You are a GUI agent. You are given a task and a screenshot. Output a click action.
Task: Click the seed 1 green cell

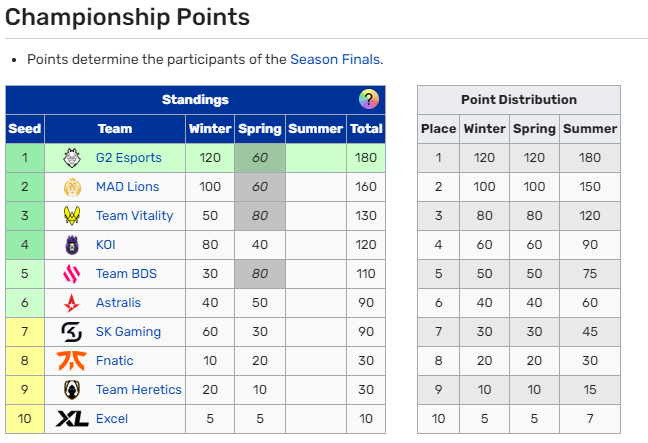pos(25,158)
